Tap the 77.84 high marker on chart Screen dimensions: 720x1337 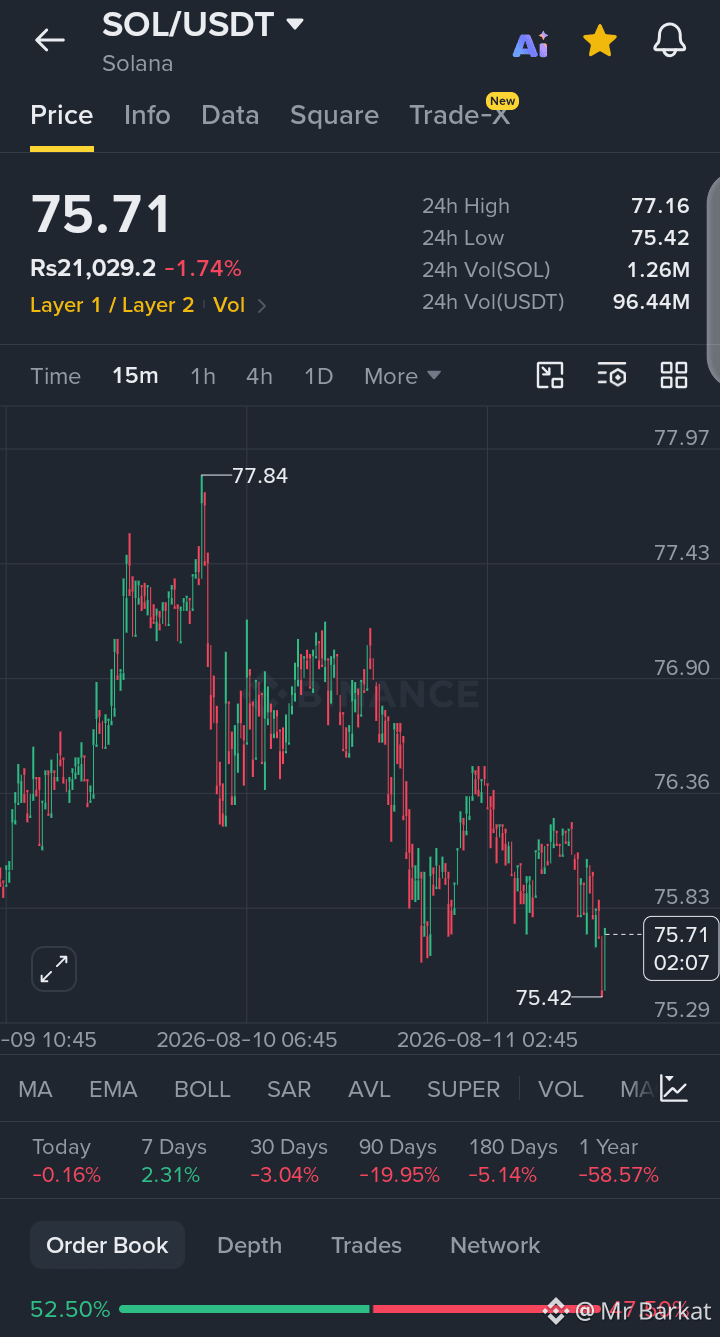coord(260,476)
